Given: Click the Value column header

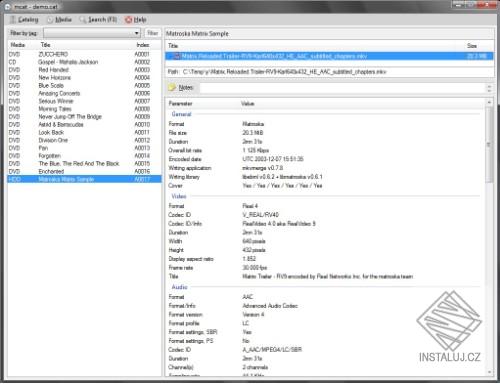Looking at the screenshot, I should tap(248, 104).
